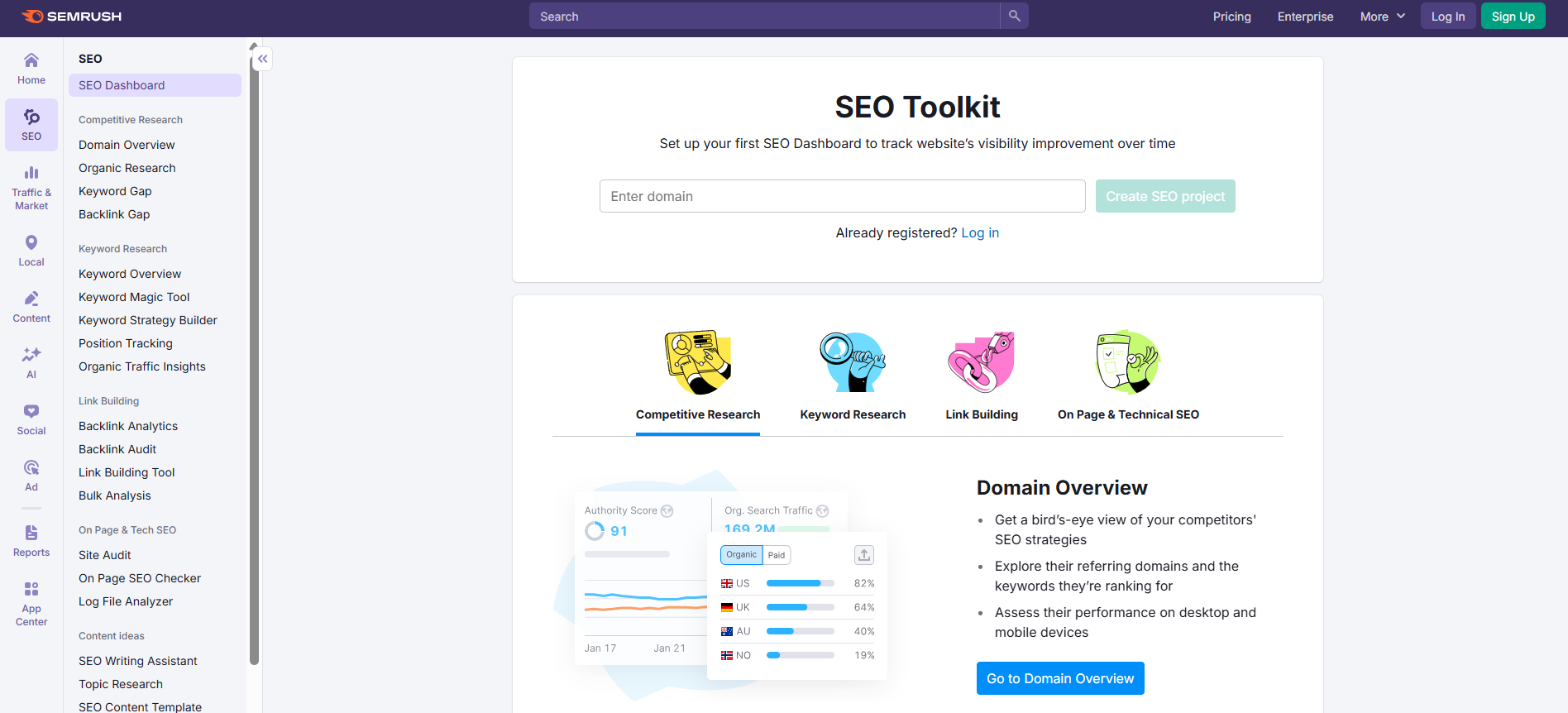1568x713 pixels.
Task: Click On Page & Technical SEO illustration
Action: point(1128,362)
